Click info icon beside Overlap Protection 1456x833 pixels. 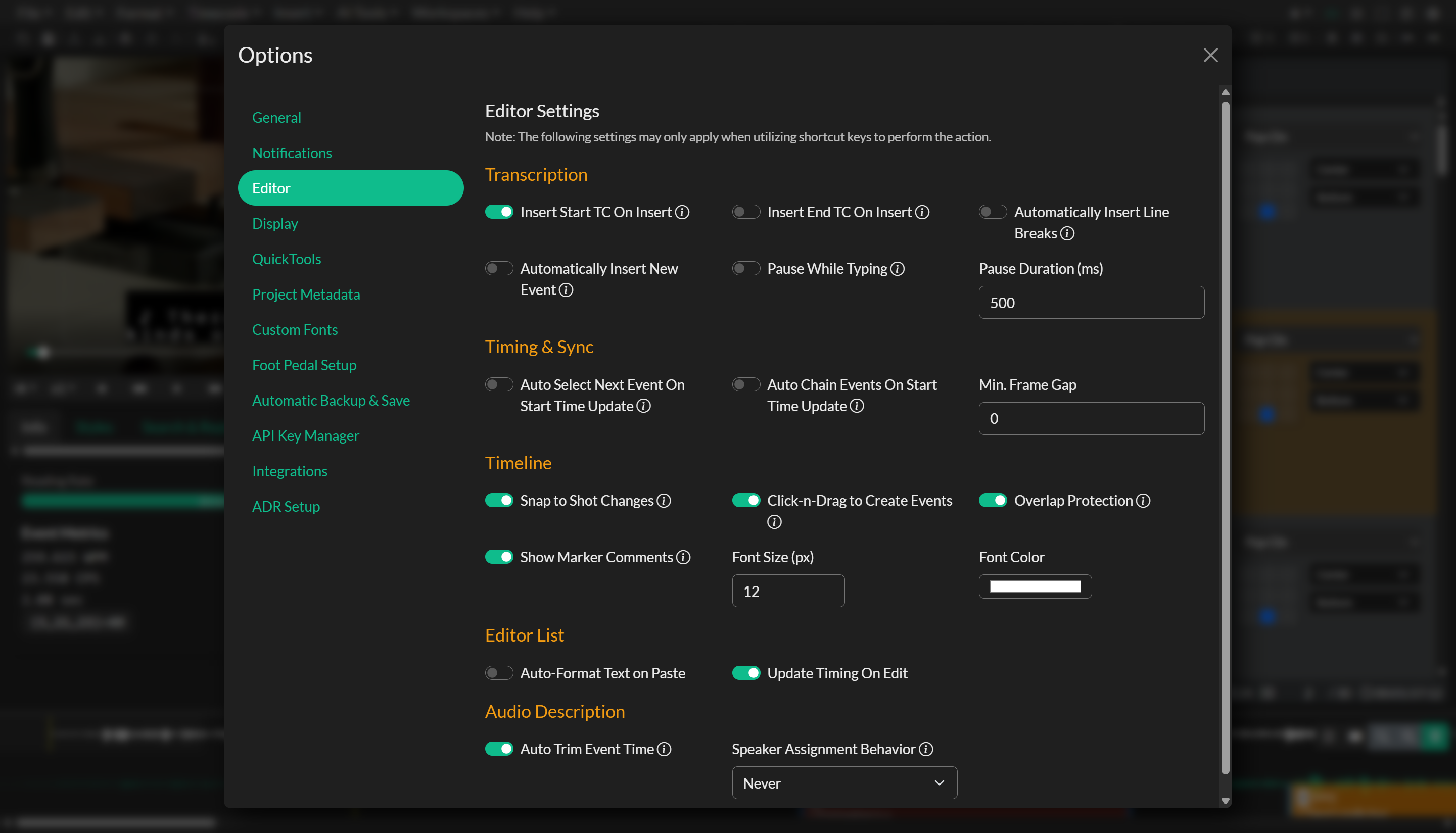point(1144,500)
